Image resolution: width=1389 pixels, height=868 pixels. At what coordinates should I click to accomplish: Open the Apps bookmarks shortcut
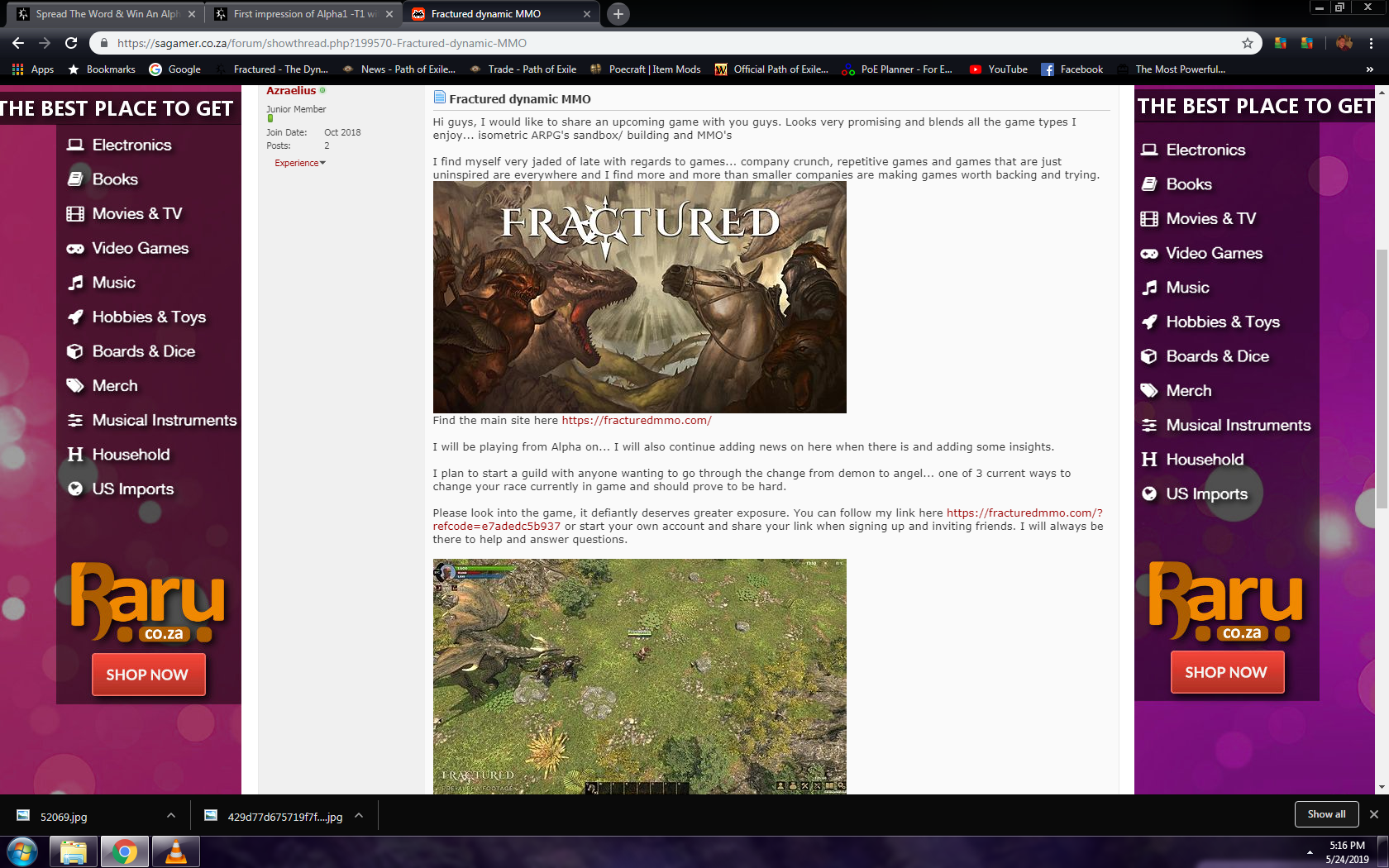tap(33, 69)
